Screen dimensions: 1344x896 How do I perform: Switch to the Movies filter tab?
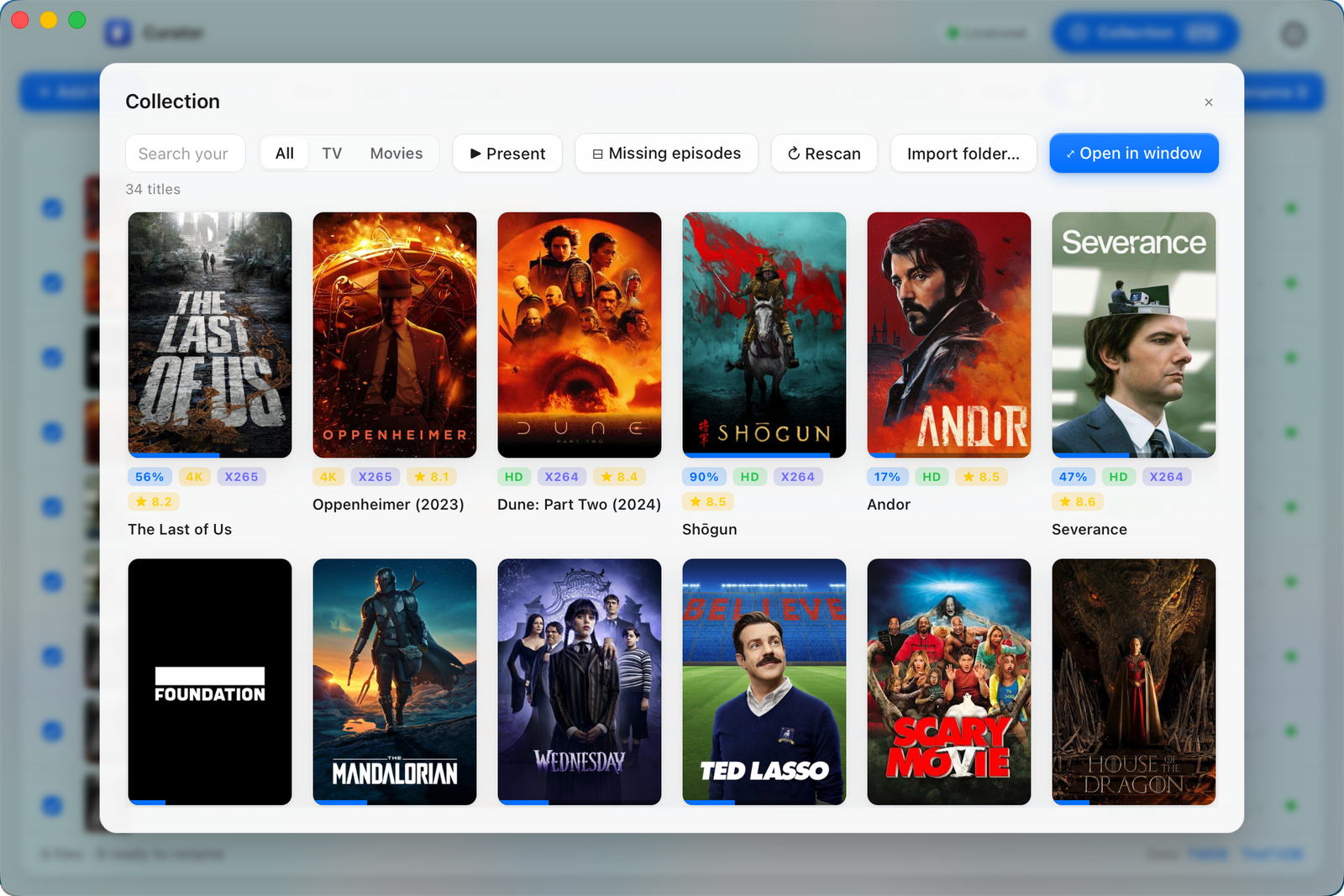pyautogui.click(x=396, y=154)
